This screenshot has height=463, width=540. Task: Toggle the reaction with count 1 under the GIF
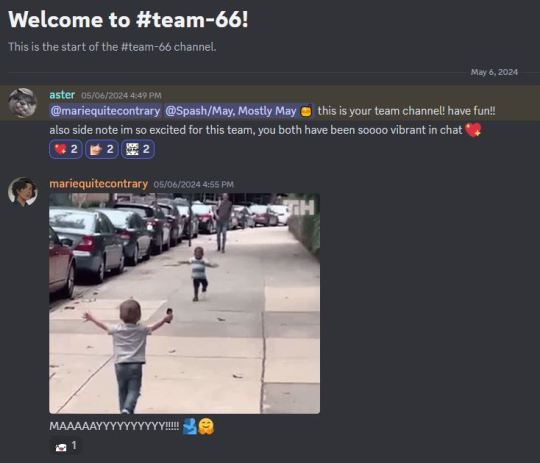point(65,446)
